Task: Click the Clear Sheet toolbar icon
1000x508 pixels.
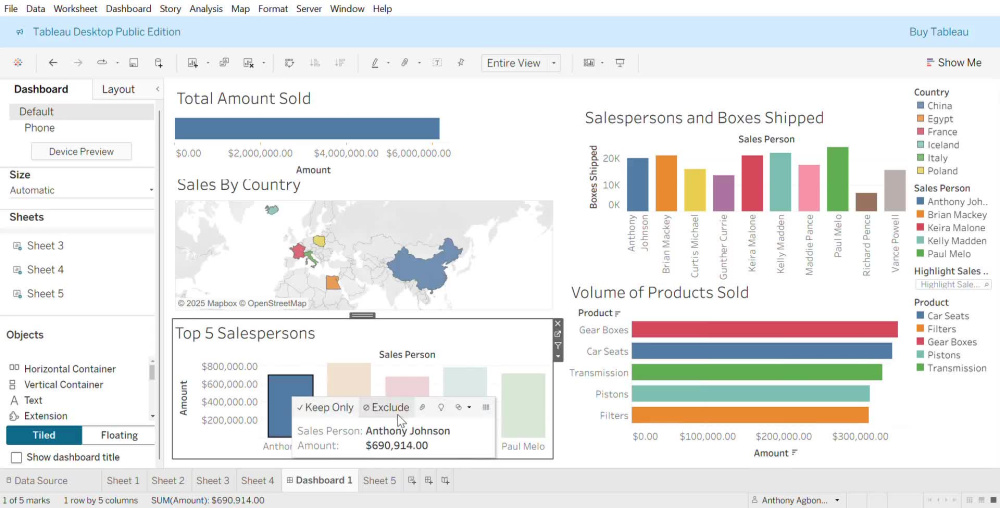Action: pos(249,62)
